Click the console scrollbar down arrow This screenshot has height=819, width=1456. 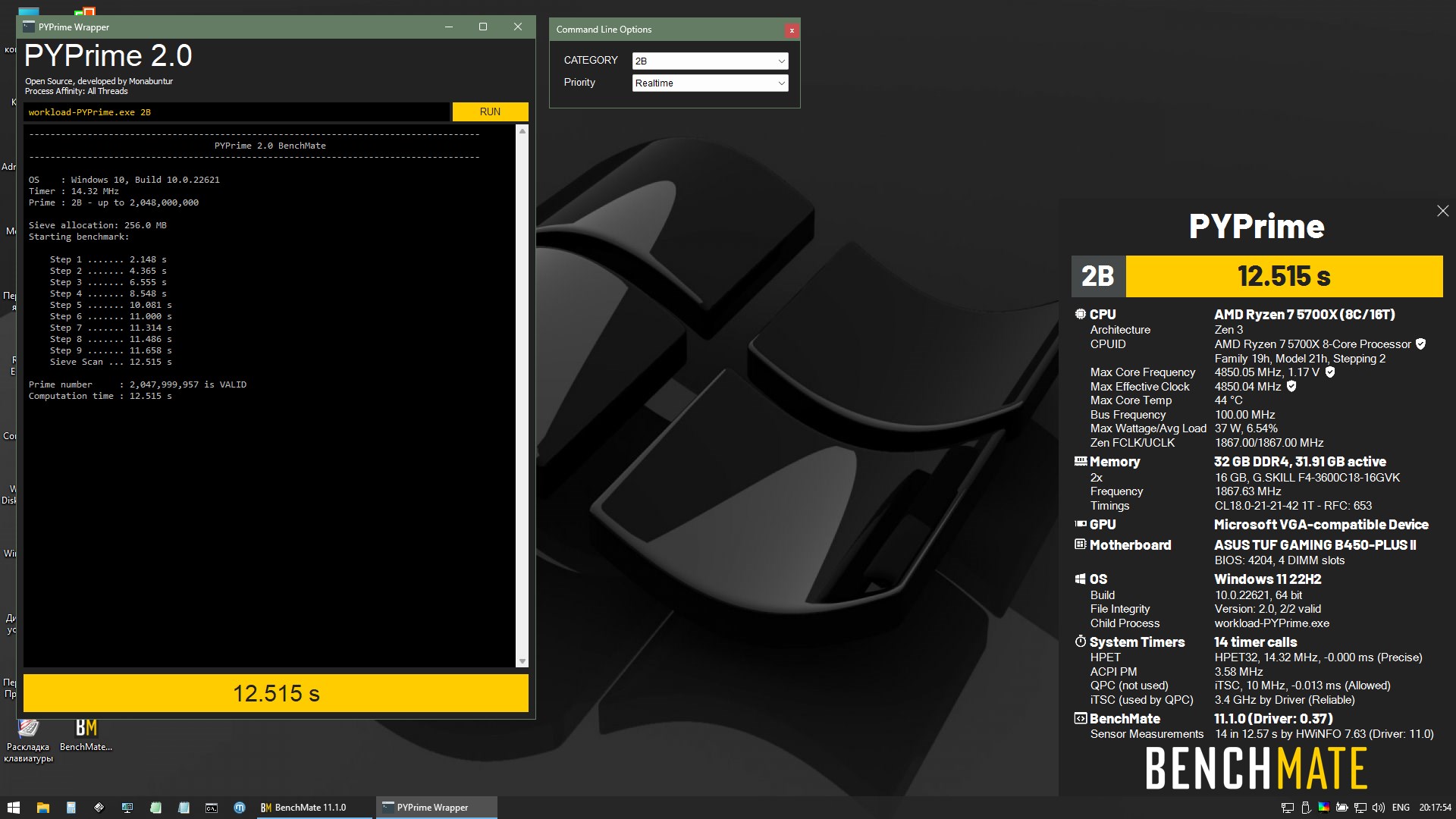pos(522,662)
